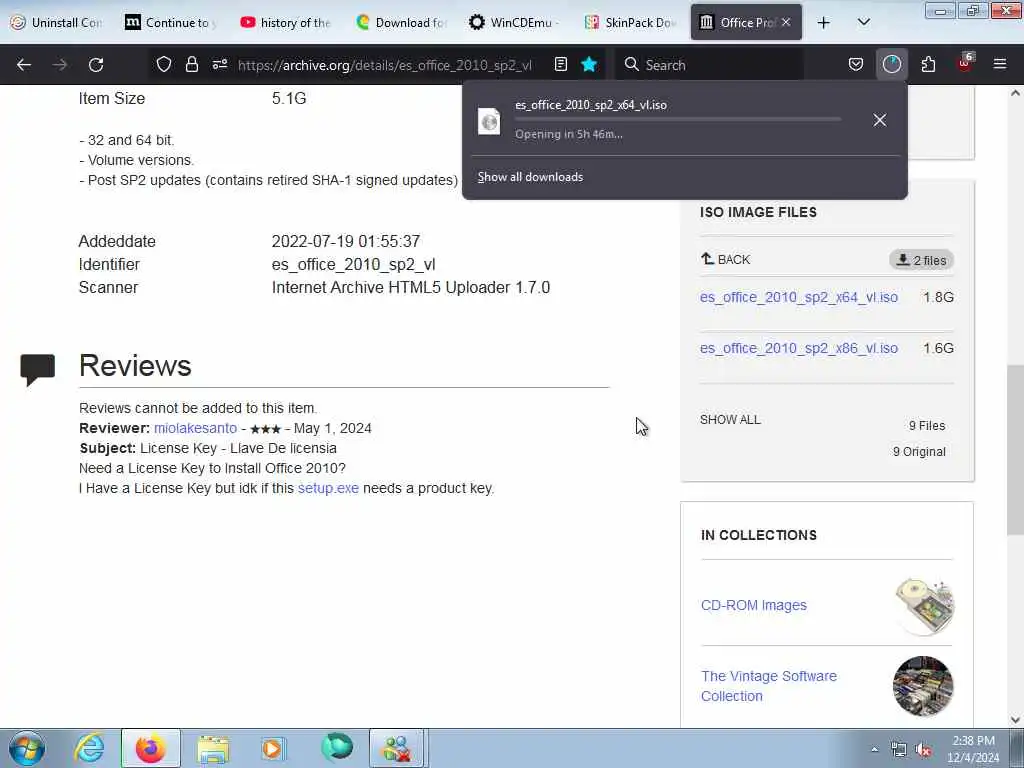This screenshot has width=1024, height=768.
Task: Click the scrollbar down arrow
Action: tap(1016, 720)
